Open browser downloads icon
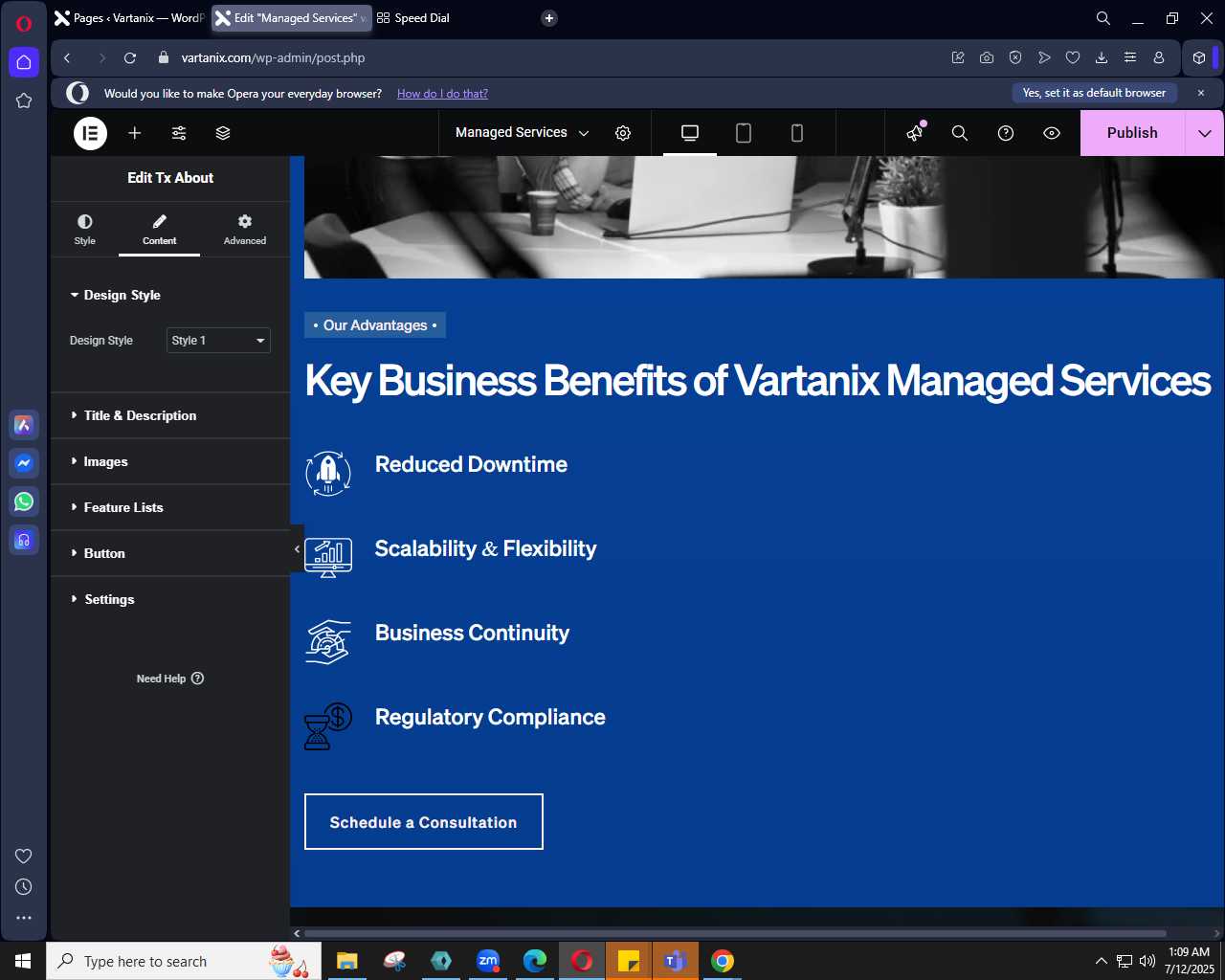This screenshot has height=980, width=1225. [1102, 57]
